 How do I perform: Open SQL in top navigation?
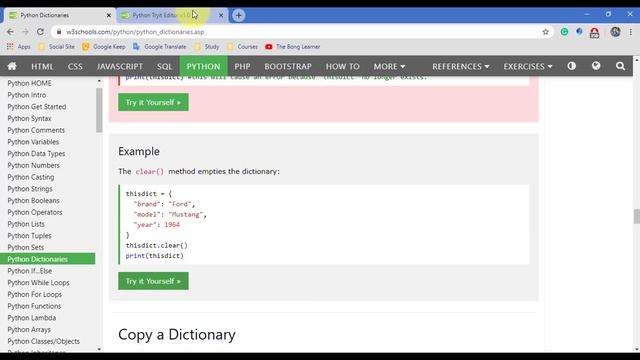pyautogui.click(x=164, y=66)
